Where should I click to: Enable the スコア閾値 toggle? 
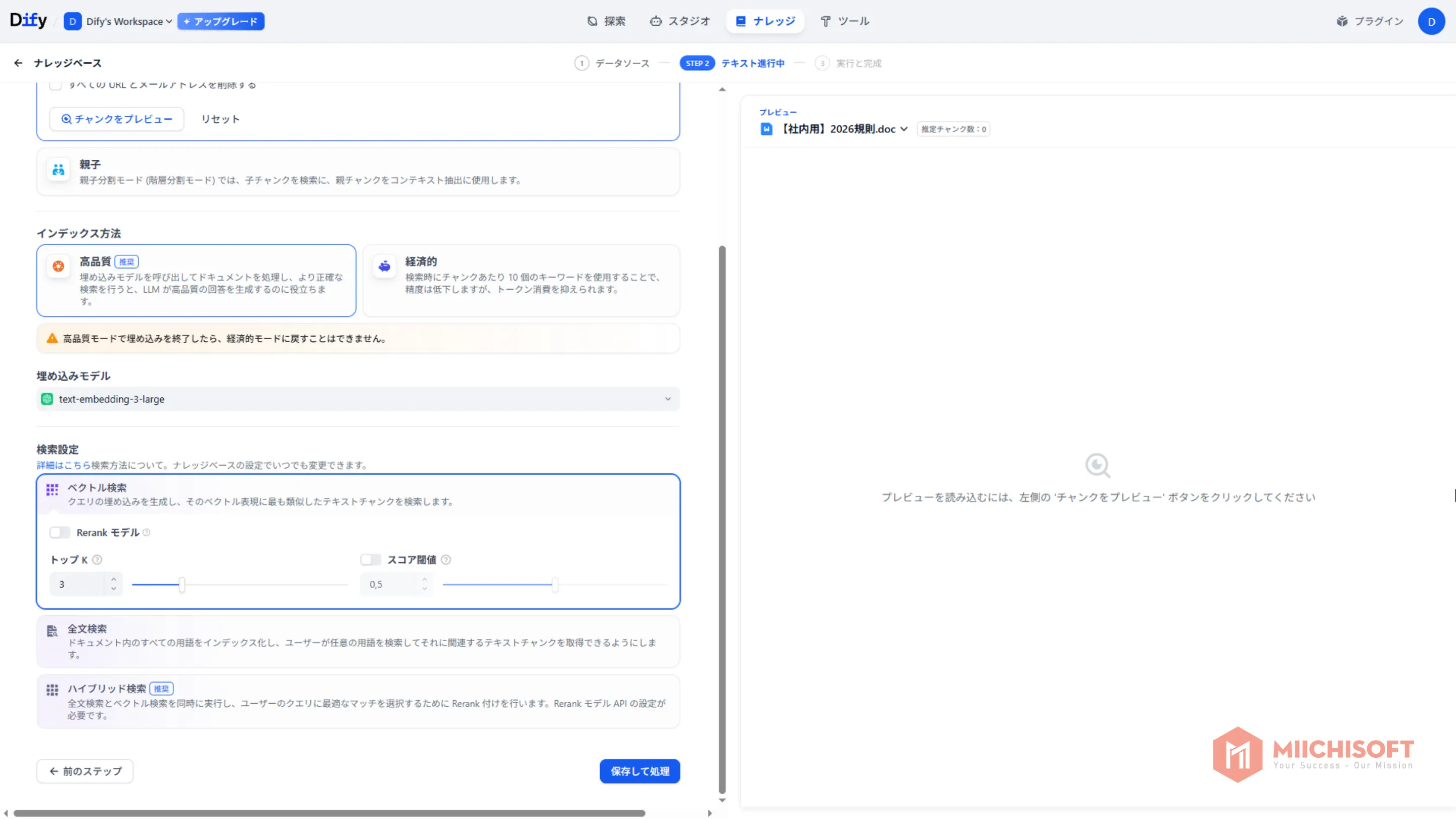[x=371, y=560]
